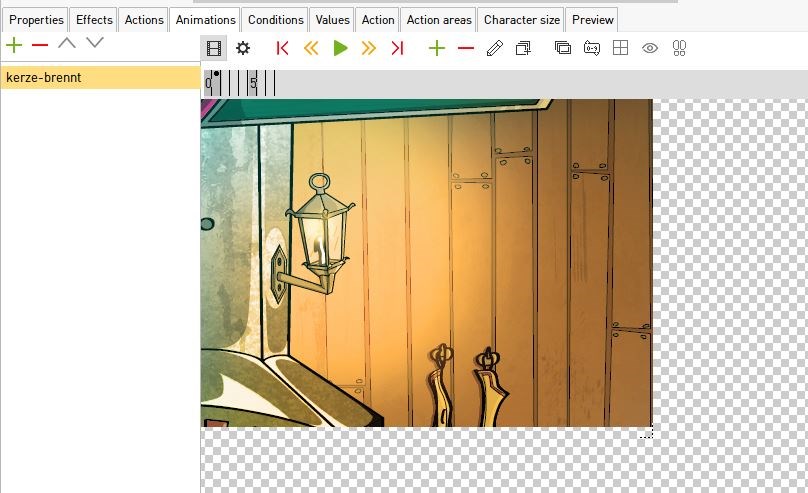Viewport: 808px width, 493px height.
Task: Select frame 5 in the timeline
Action: (x=254, y=83)
